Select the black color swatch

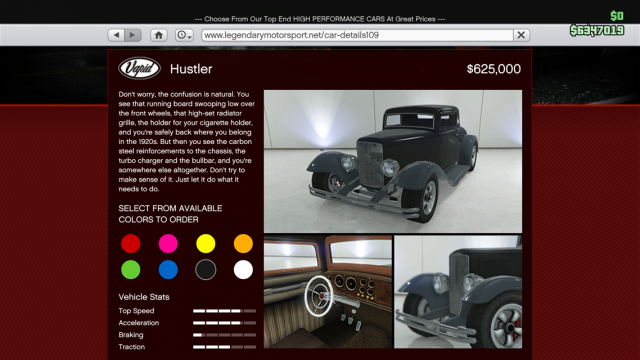(206, 270)
